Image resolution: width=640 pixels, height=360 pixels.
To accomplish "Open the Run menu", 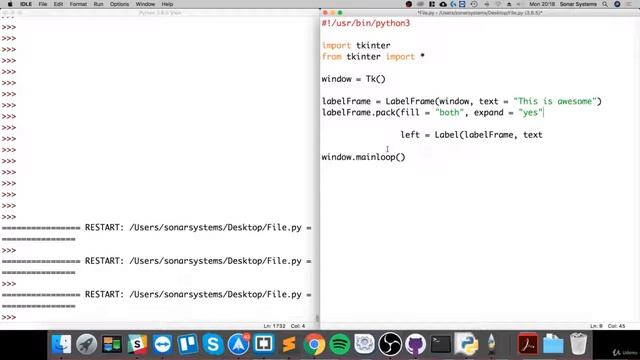I will coord(98,4).
